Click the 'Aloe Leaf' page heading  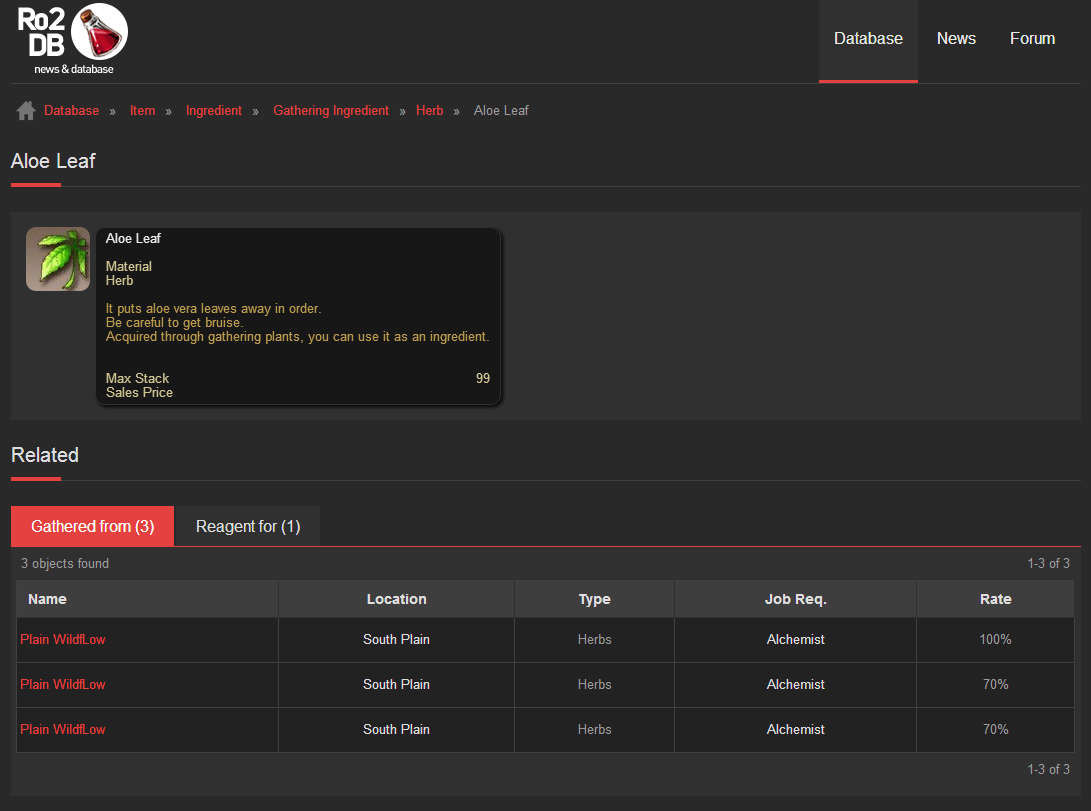coord(53,161)
